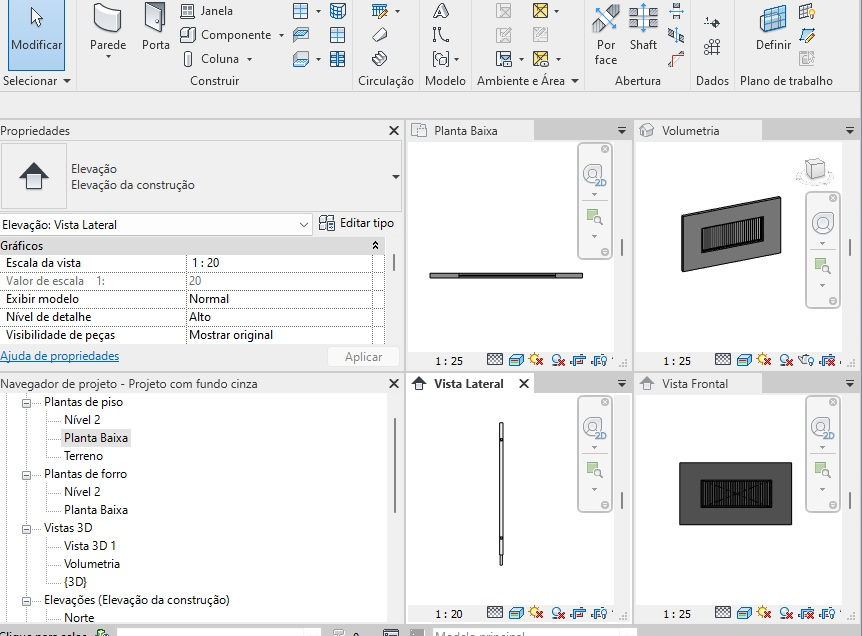Select the ceiling tool in Construir
The image size is (862, 636).
click(301, 35)
